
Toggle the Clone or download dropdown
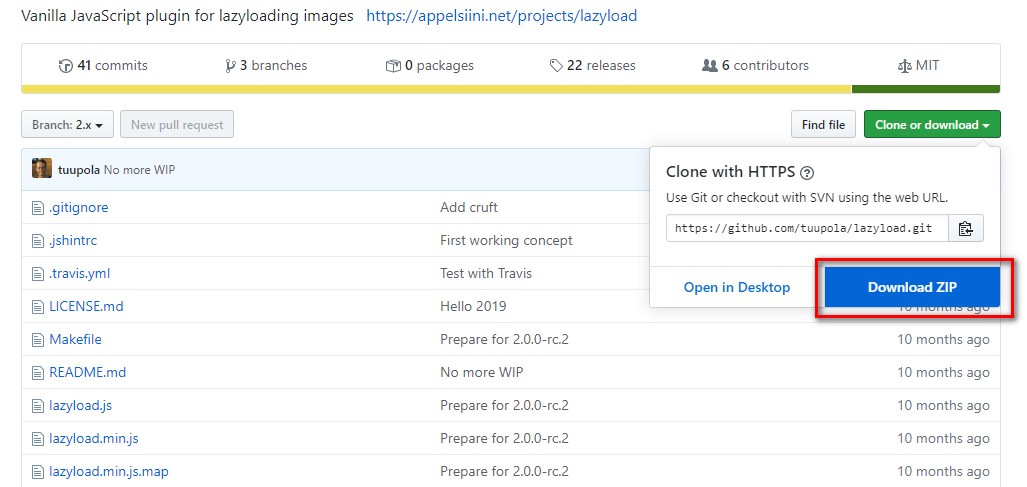pos(932,124)
